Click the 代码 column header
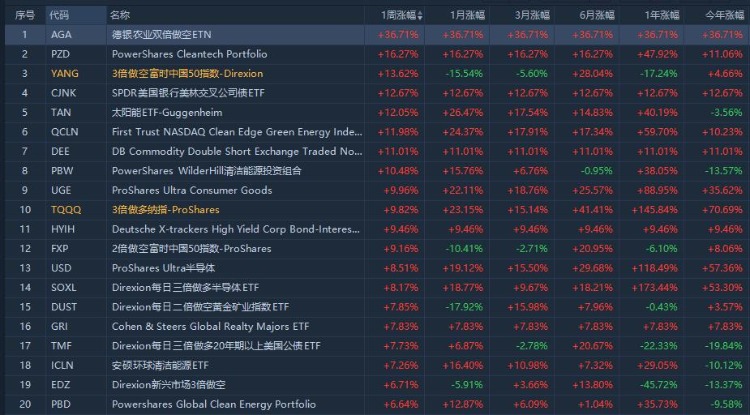 coord(59,15)
